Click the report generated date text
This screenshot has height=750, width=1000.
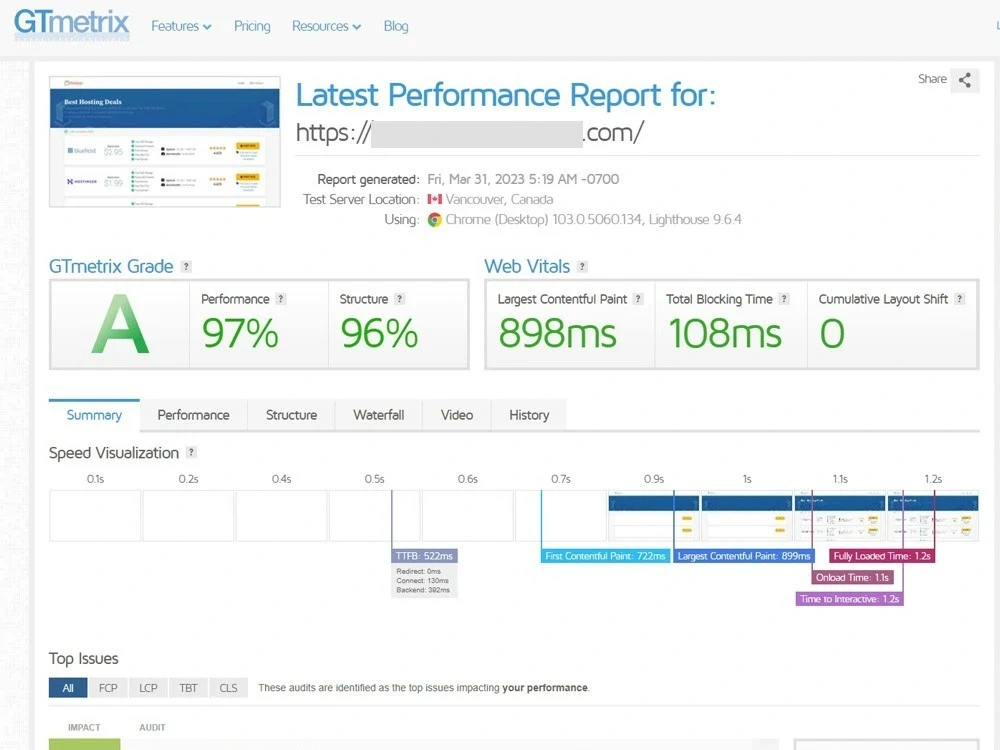click(523, 179)
